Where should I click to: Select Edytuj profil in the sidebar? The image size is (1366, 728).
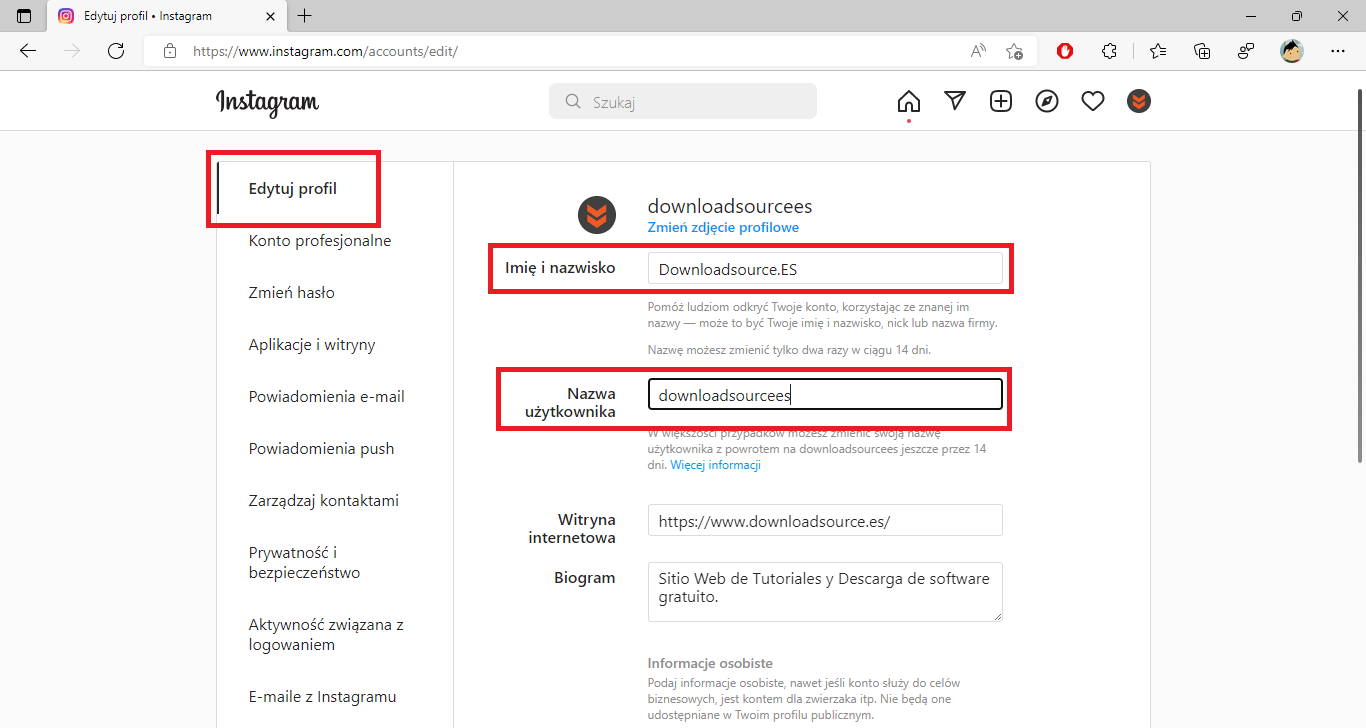[293, 188]
